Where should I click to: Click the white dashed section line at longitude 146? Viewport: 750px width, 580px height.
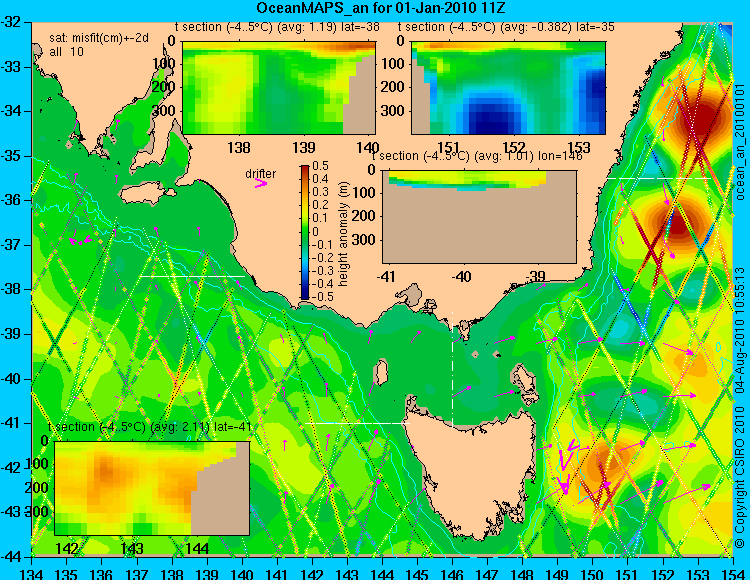(452, 370)
